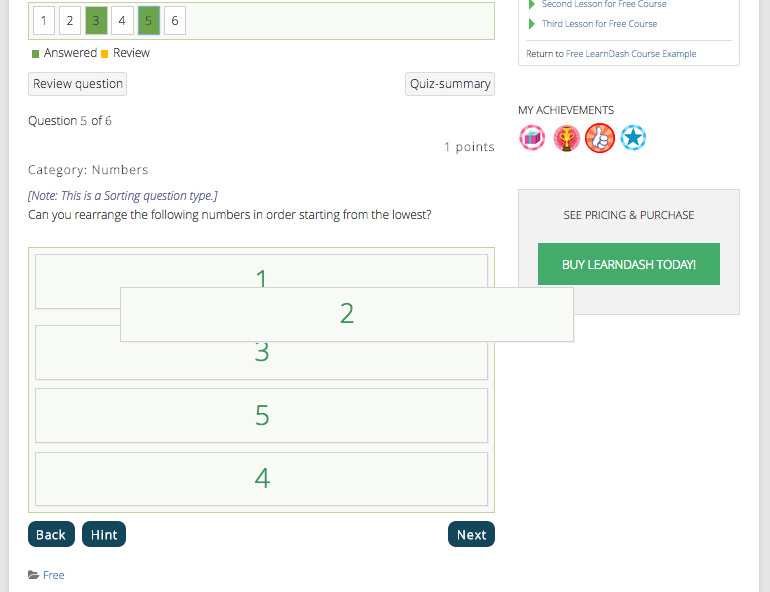Select the sortable item numbered 5
770x592 pixels.
click(261, 415)
